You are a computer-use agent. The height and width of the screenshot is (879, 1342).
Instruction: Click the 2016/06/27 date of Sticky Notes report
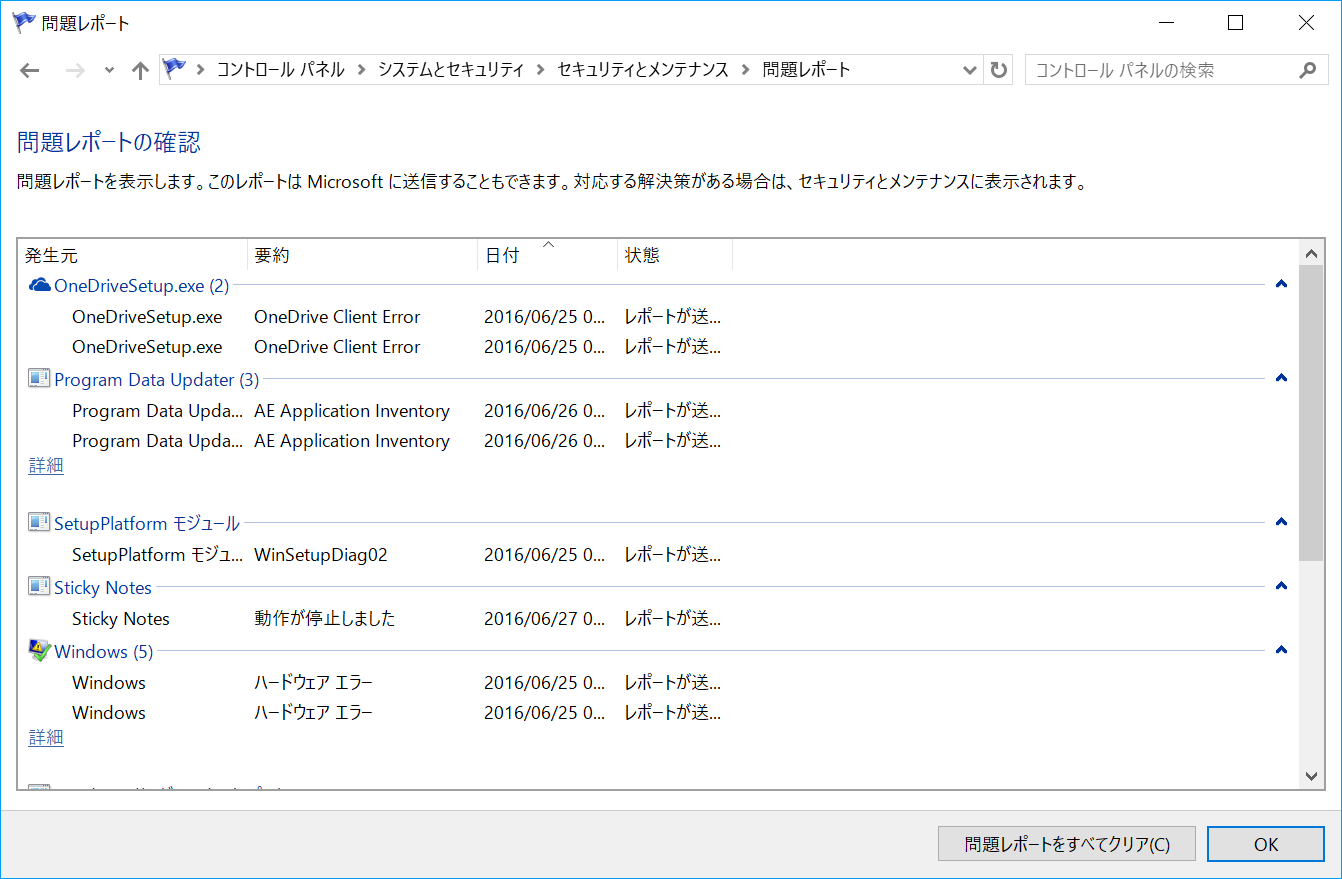pos(544,618)
